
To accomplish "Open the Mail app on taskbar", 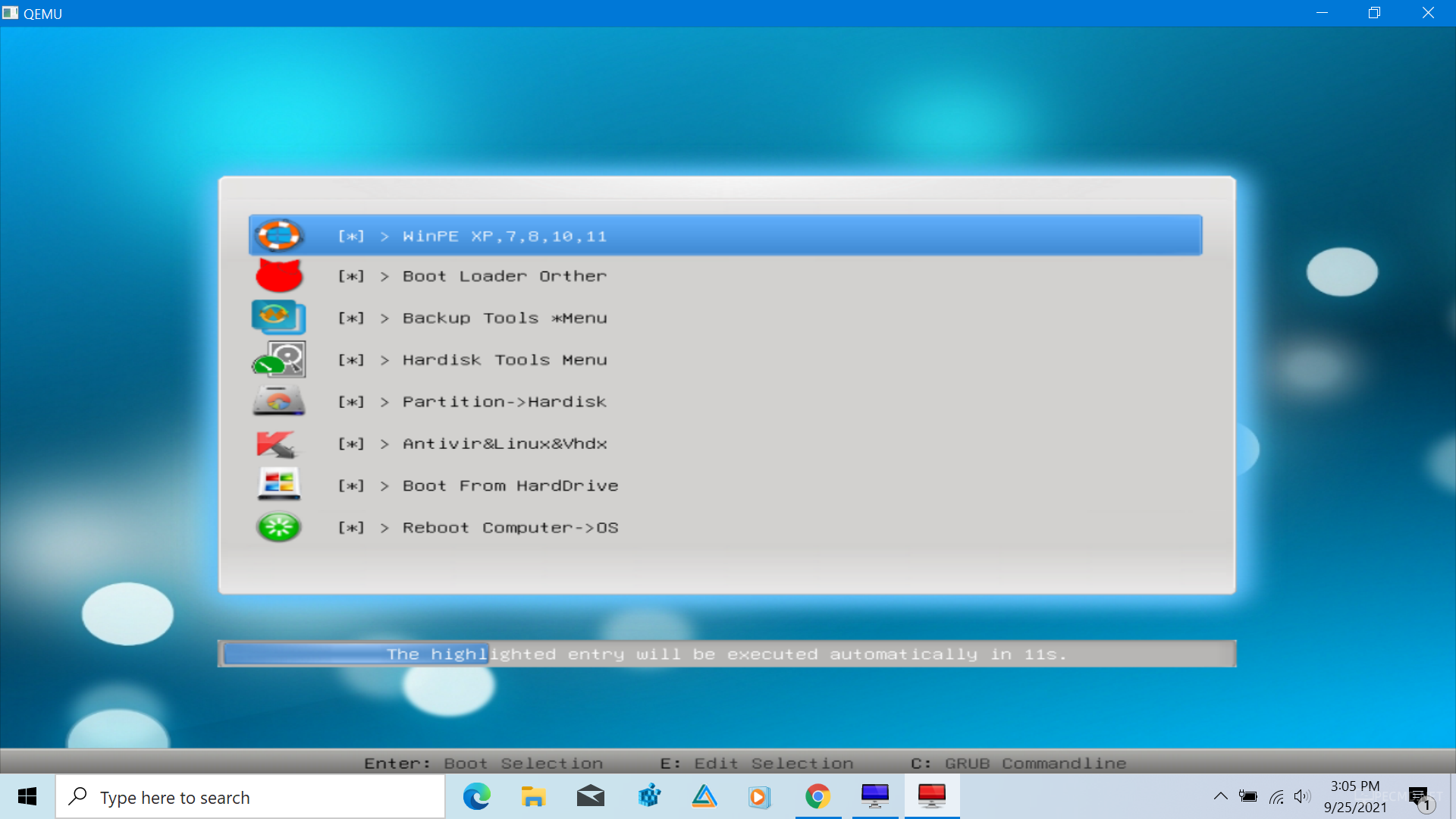I will point(590,796).
